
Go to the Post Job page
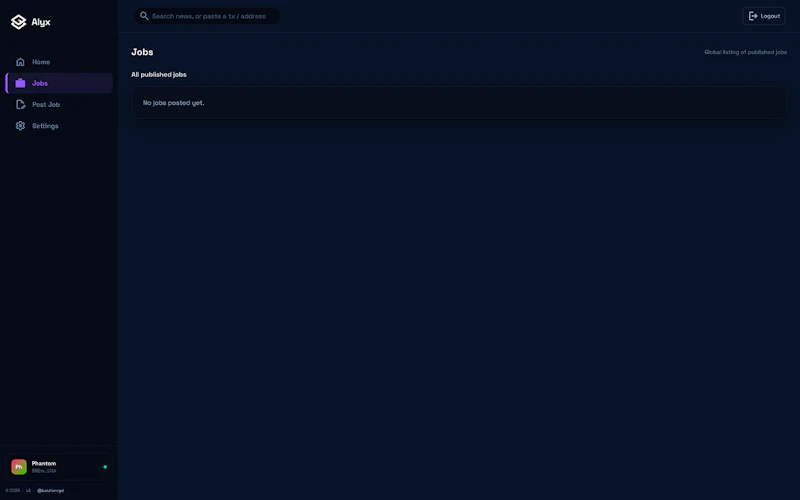[59, 105]
